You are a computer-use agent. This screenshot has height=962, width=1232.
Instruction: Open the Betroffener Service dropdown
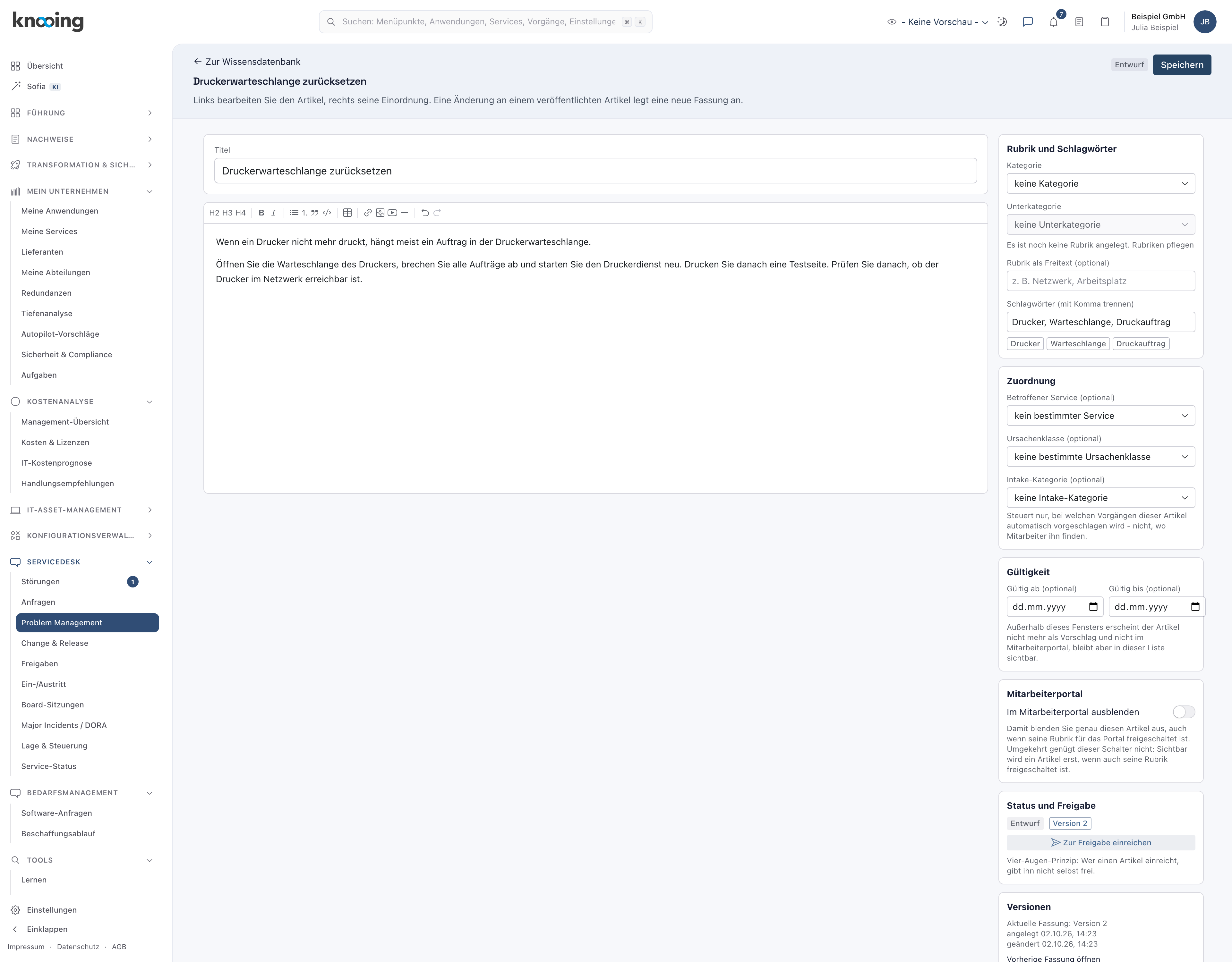click(x=1100, y=416)
